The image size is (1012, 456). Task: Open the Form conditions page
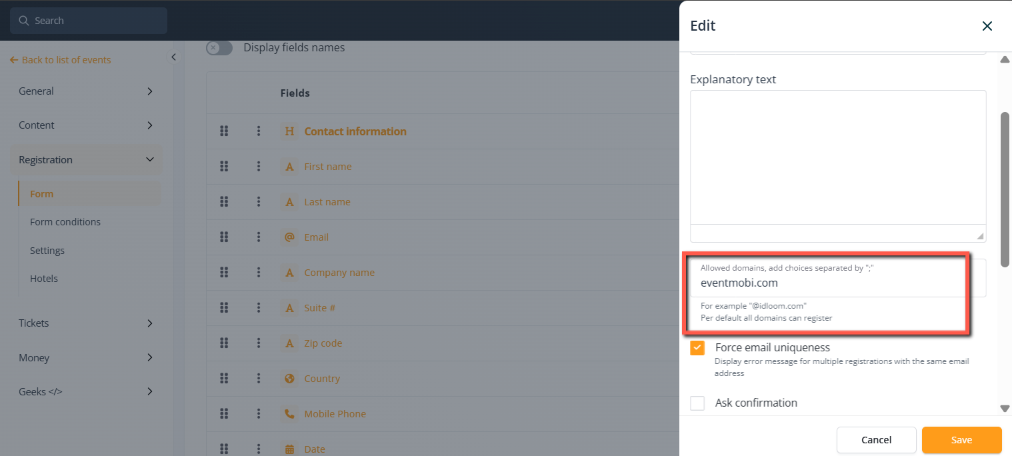pyautogui.click(x=65, y=222)
